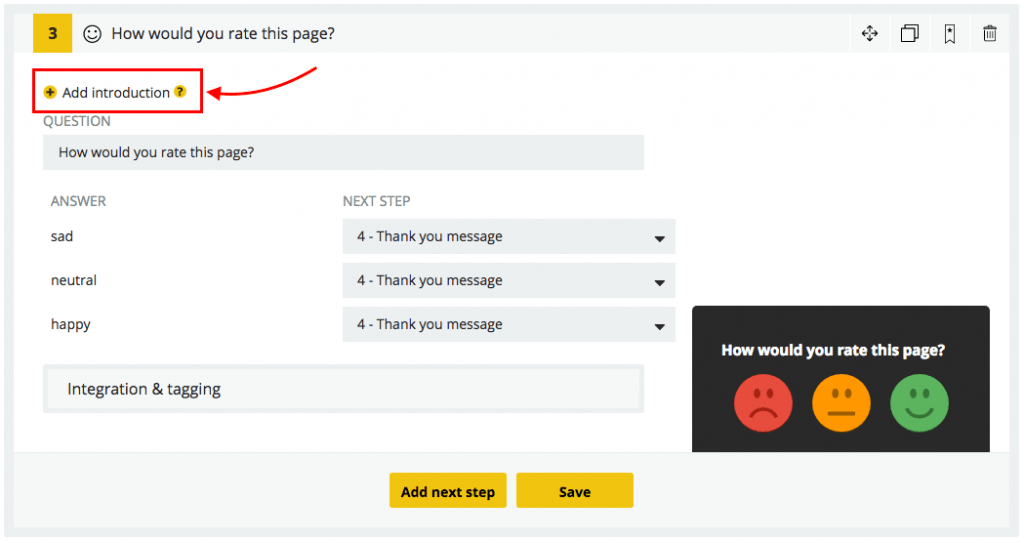Click the 'happy' answer label
The image size is (1024, 543).
(71, 325)
